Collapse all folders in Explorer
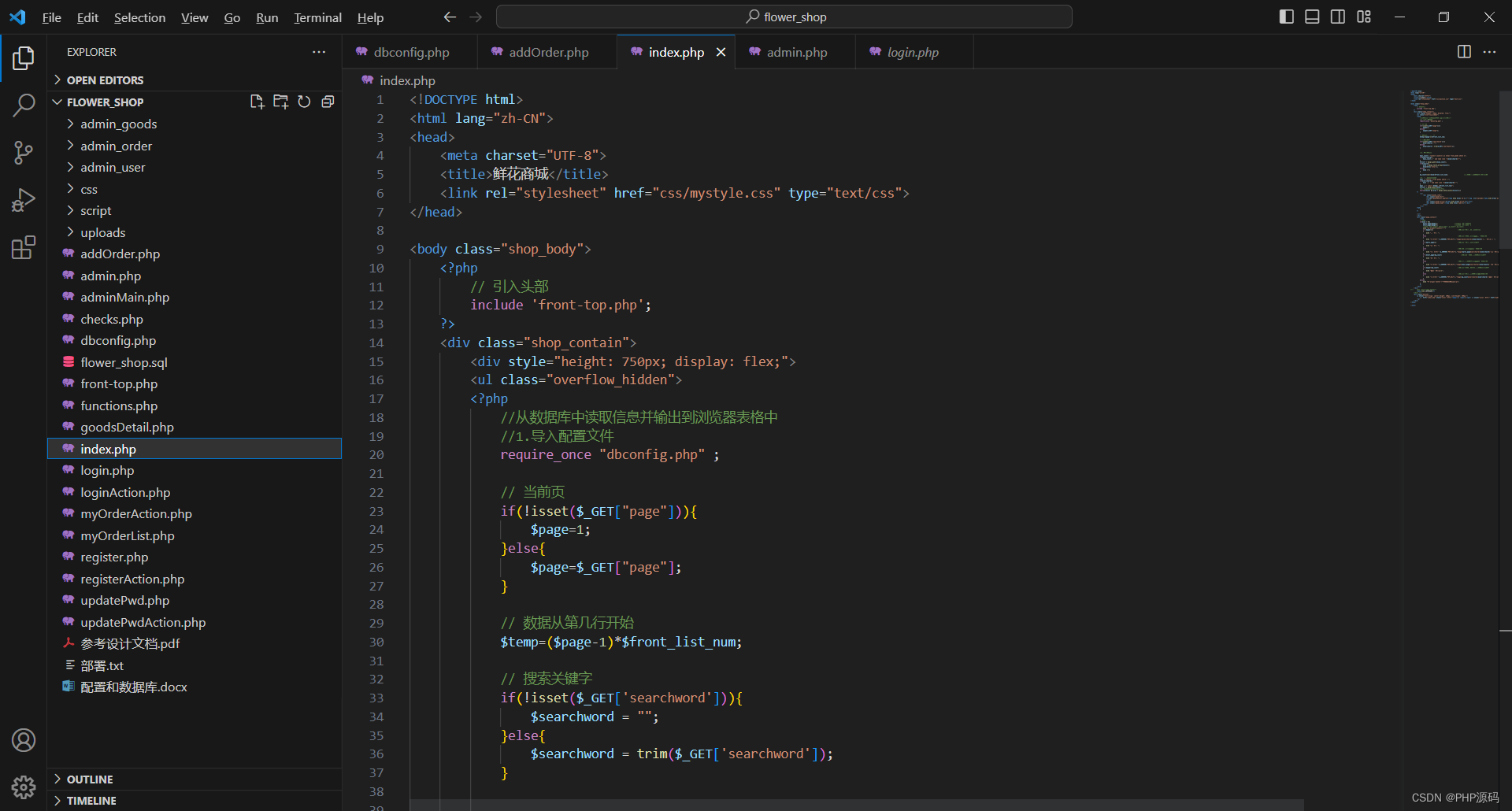 328,102
